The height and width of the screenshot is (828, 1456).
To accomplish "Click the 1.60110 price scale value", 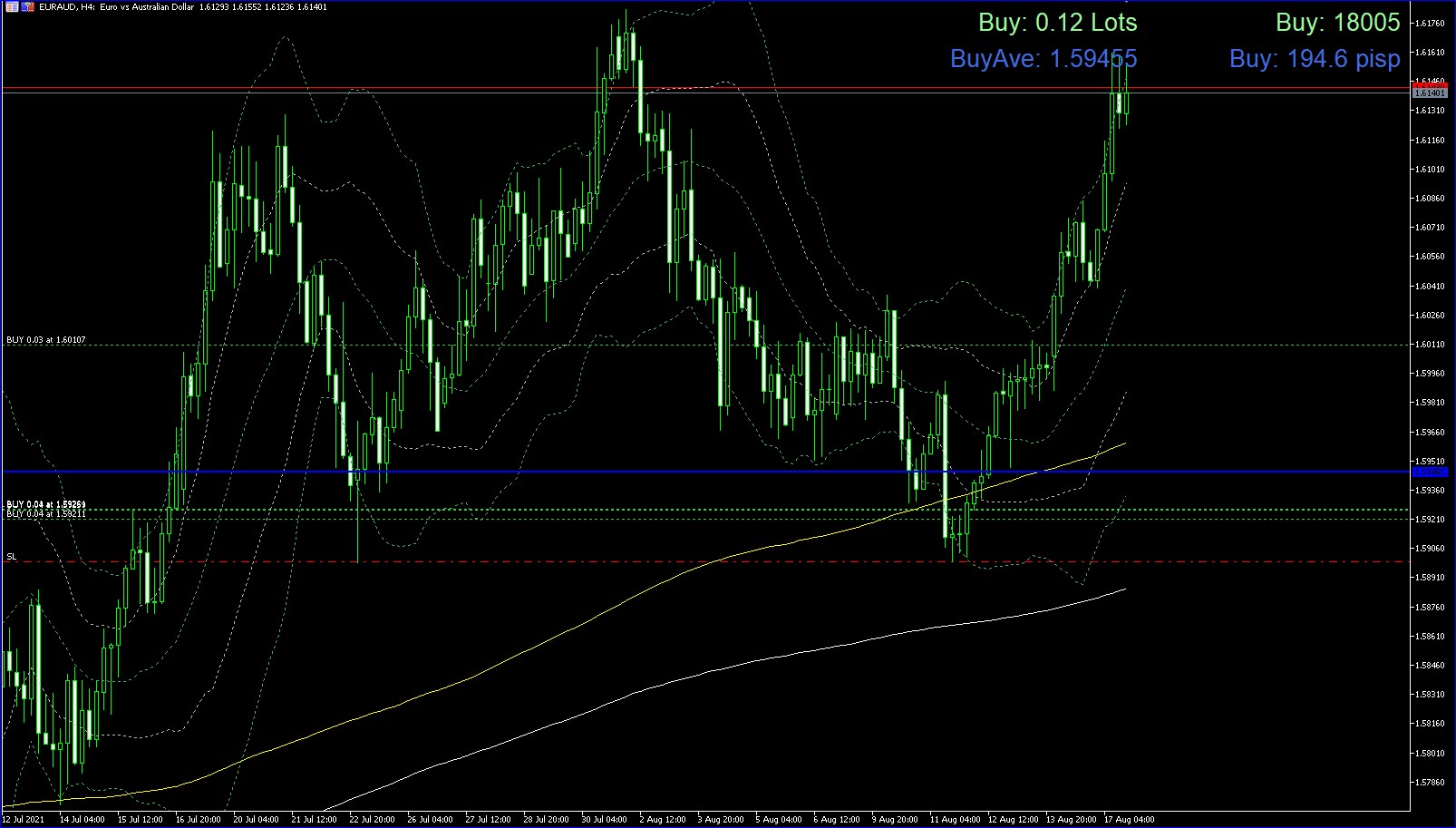I will click(x=1431, y=345).
